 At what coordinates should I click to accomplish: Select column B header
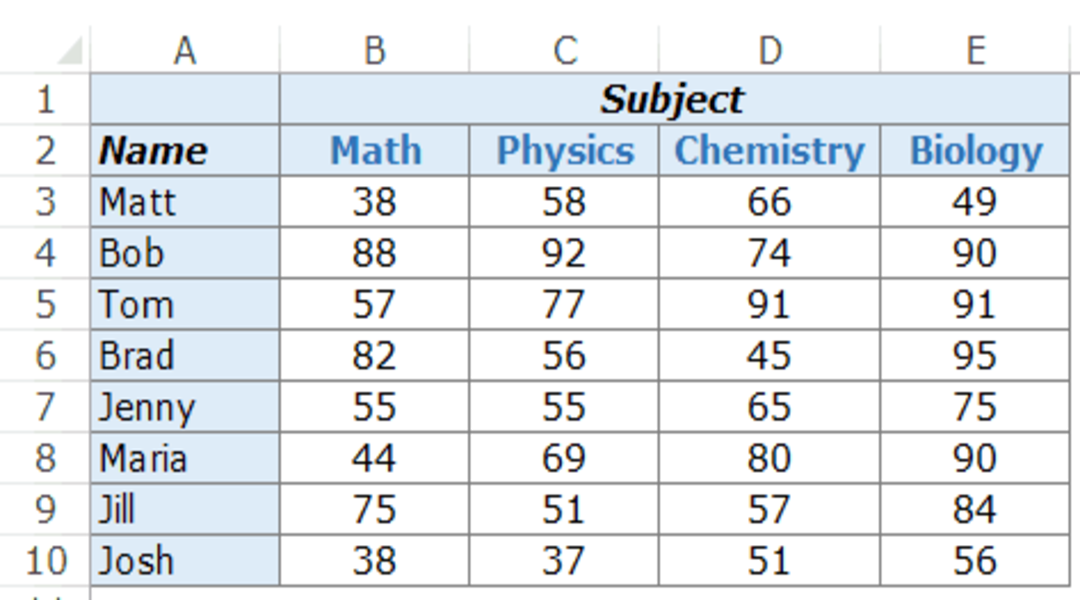(x=374, y=50)
